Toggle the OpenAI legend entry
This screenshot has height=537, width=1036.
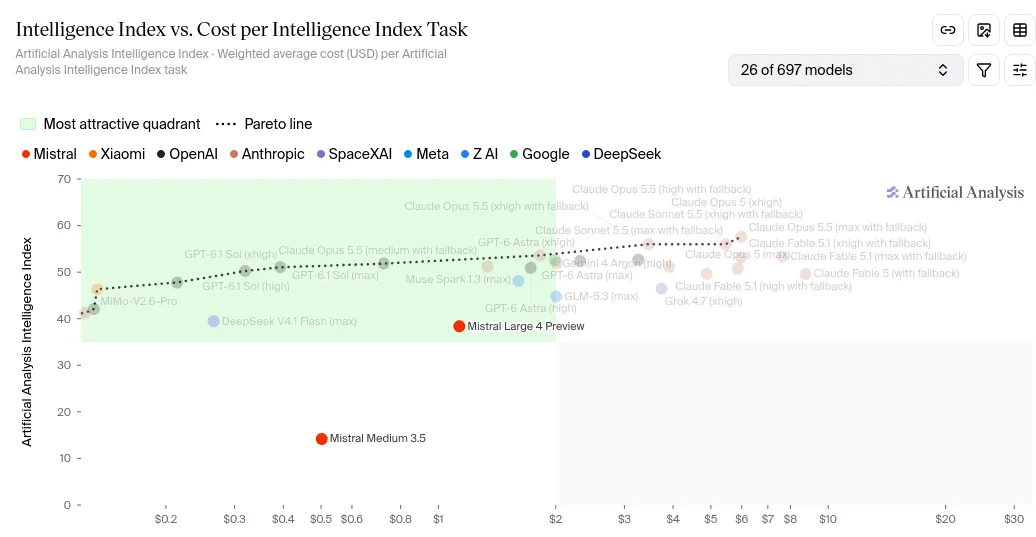pos(187,154)
